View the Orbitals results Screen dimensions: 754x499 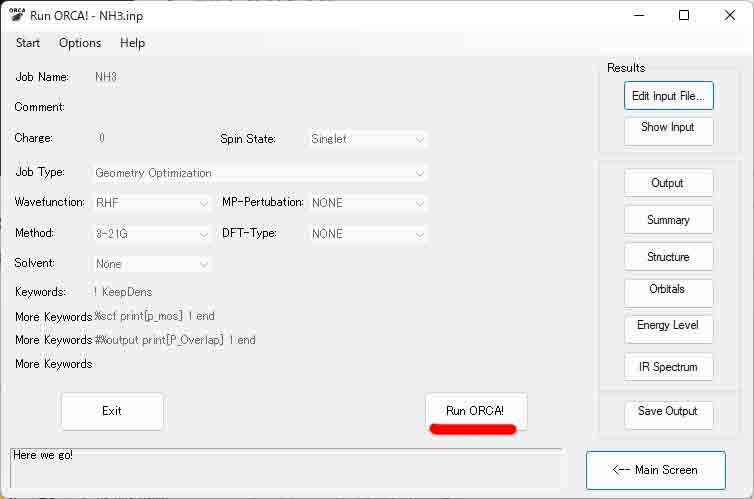point(668,290)
